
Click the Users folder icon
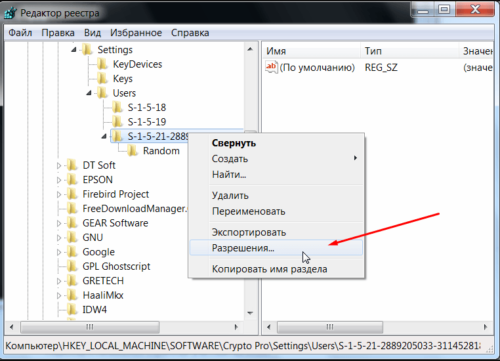[x=103, y=93]
